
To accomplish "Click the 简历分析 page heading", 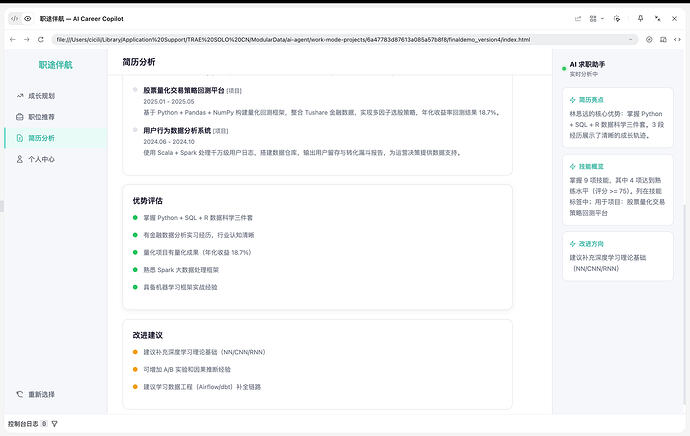I will click(x=139, y=62).
